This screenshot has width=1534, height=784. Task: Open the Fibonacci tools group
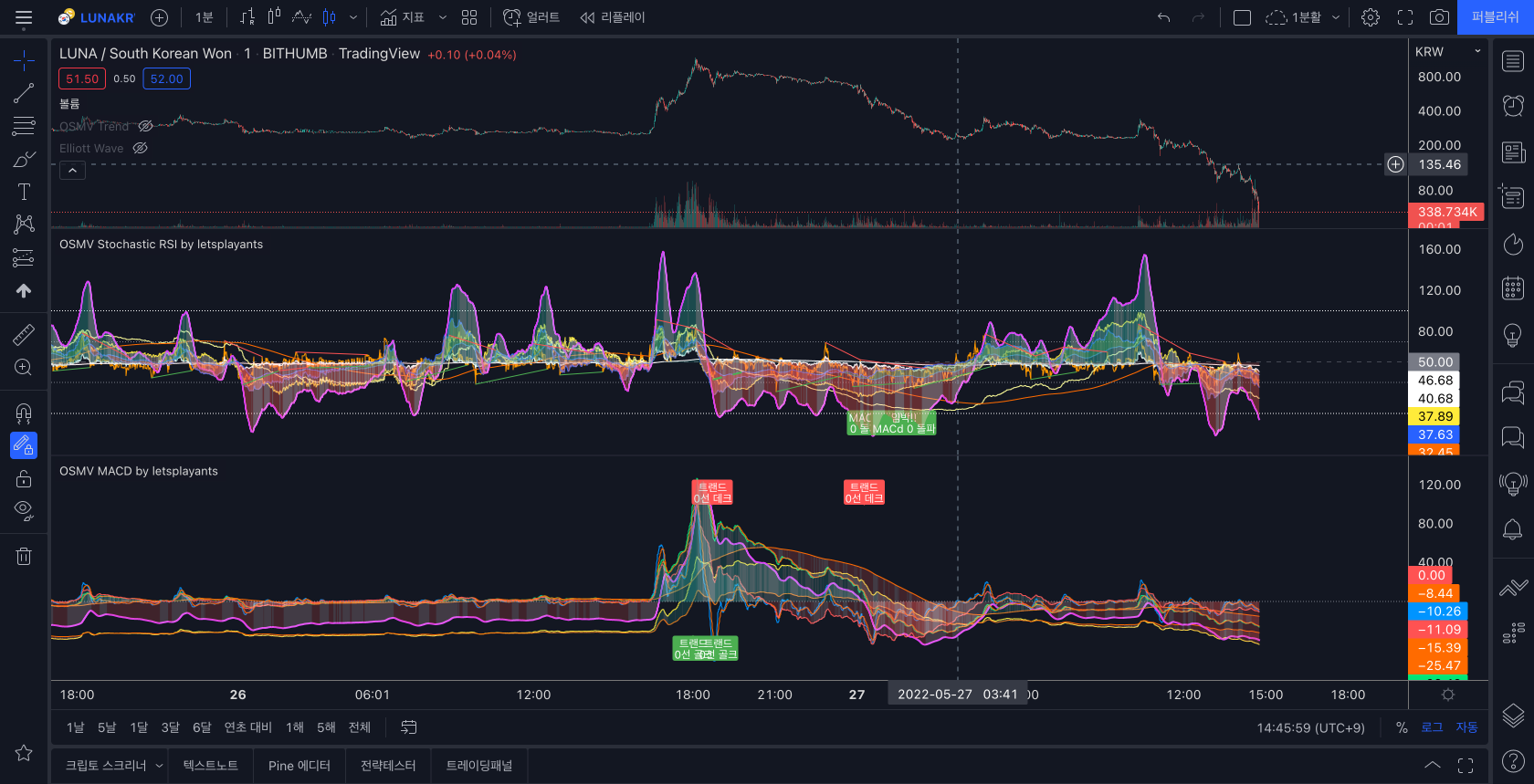(x=24, y=126)
